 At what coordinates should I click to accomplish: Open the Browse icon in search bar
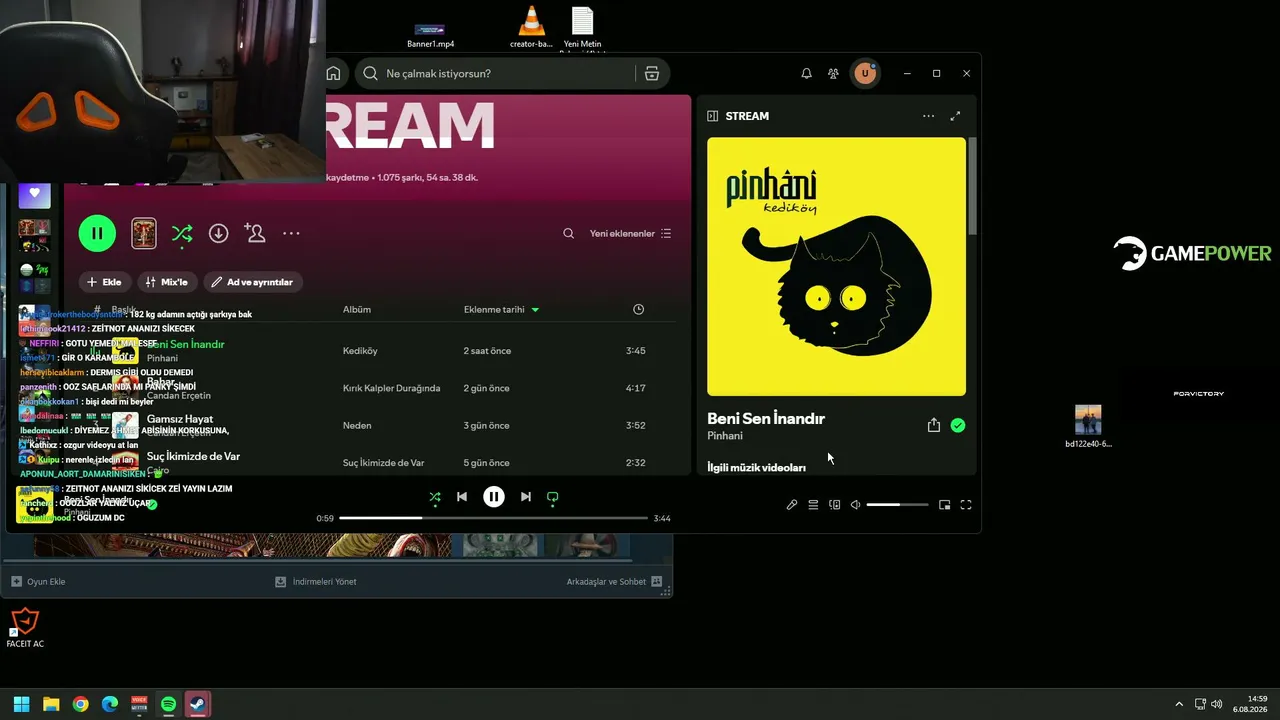point(652,73)
